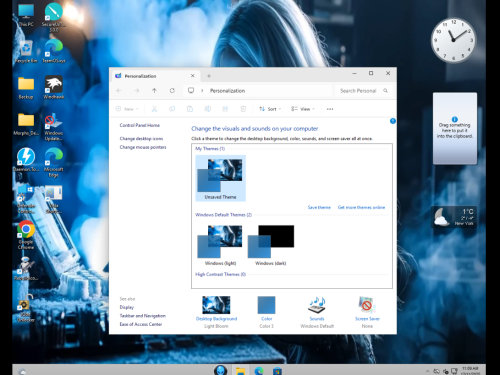The height and width of the screenshot is (375, 500).
Task: Open File Explorer from the taskbar
Action: (240, 371)
